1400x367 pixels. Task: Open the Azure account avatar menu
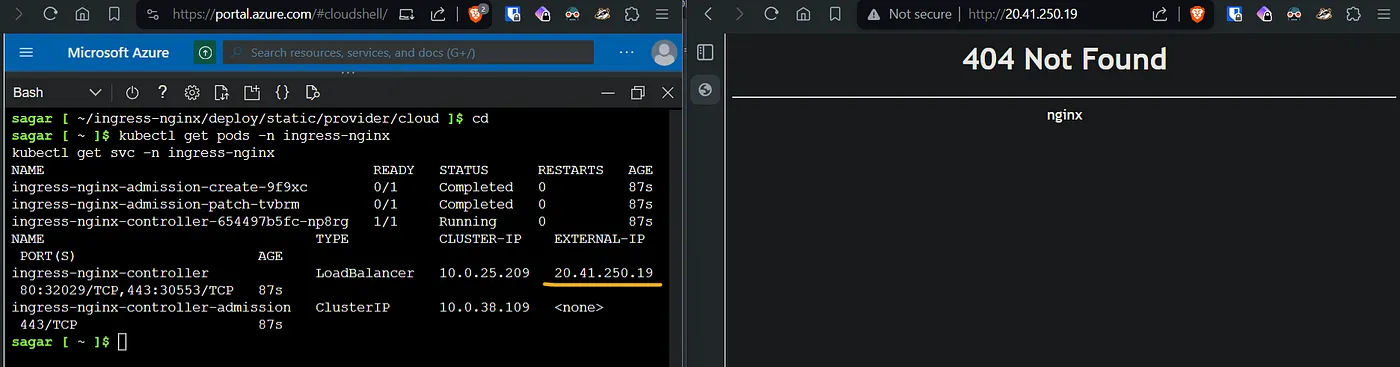point(664,52)
